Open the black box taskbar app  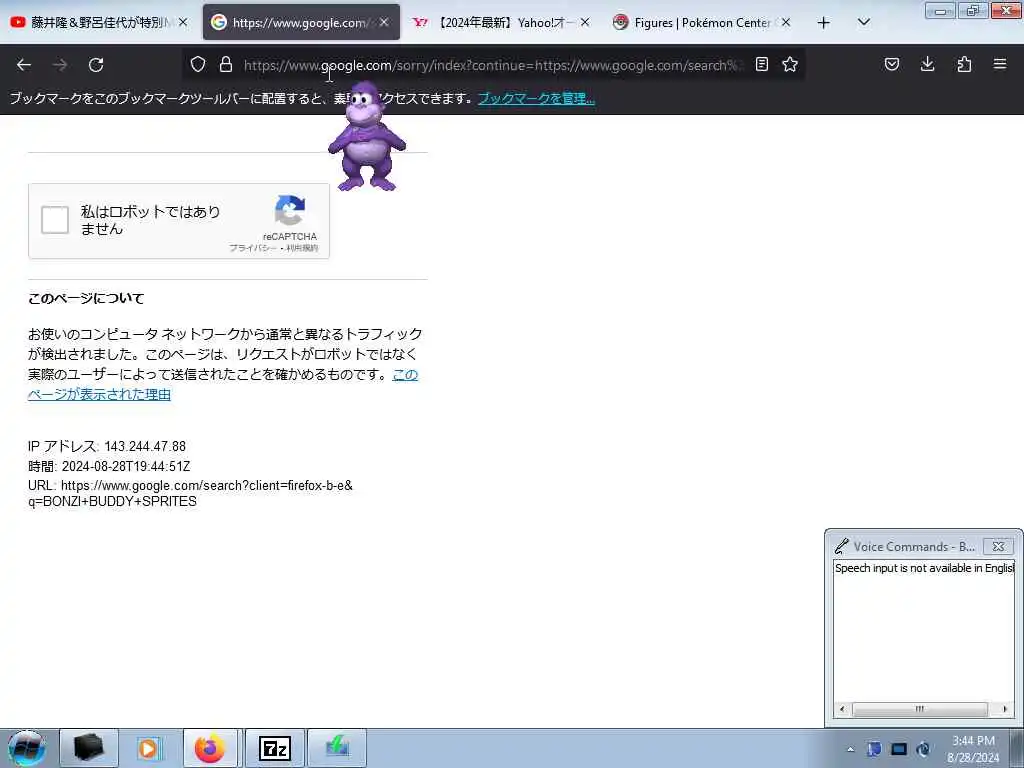[89, 748]
